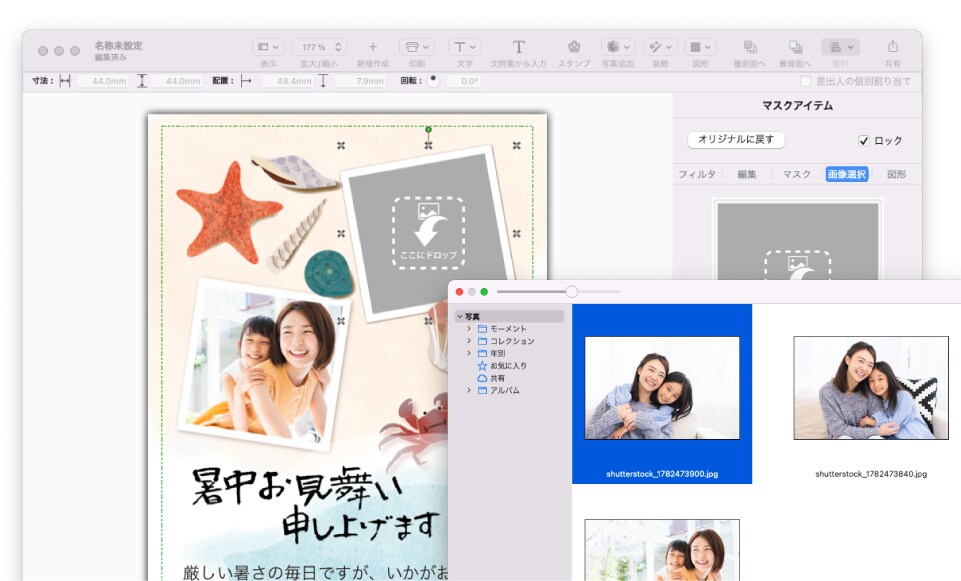This screenshot has width=961, height=581.
Task: Click the 48.4mm horizontal position field
Action: (288, 81)
